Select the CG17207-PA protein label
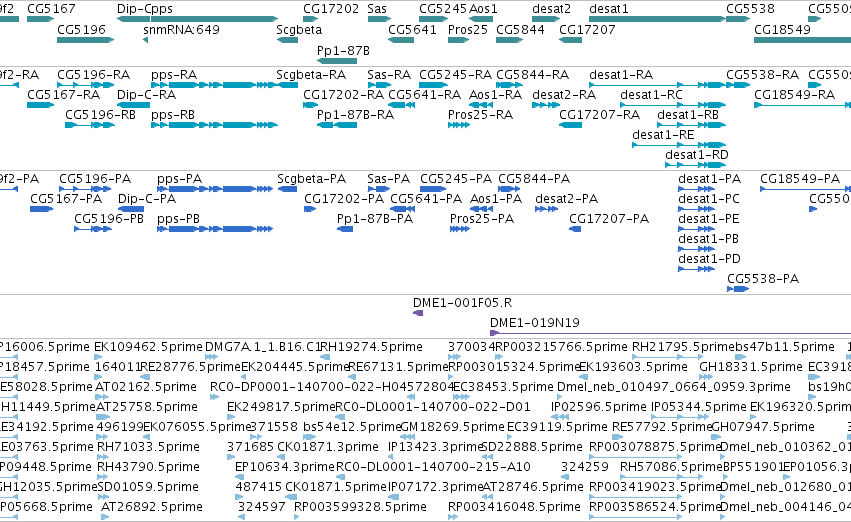 [x=609, y=219]
